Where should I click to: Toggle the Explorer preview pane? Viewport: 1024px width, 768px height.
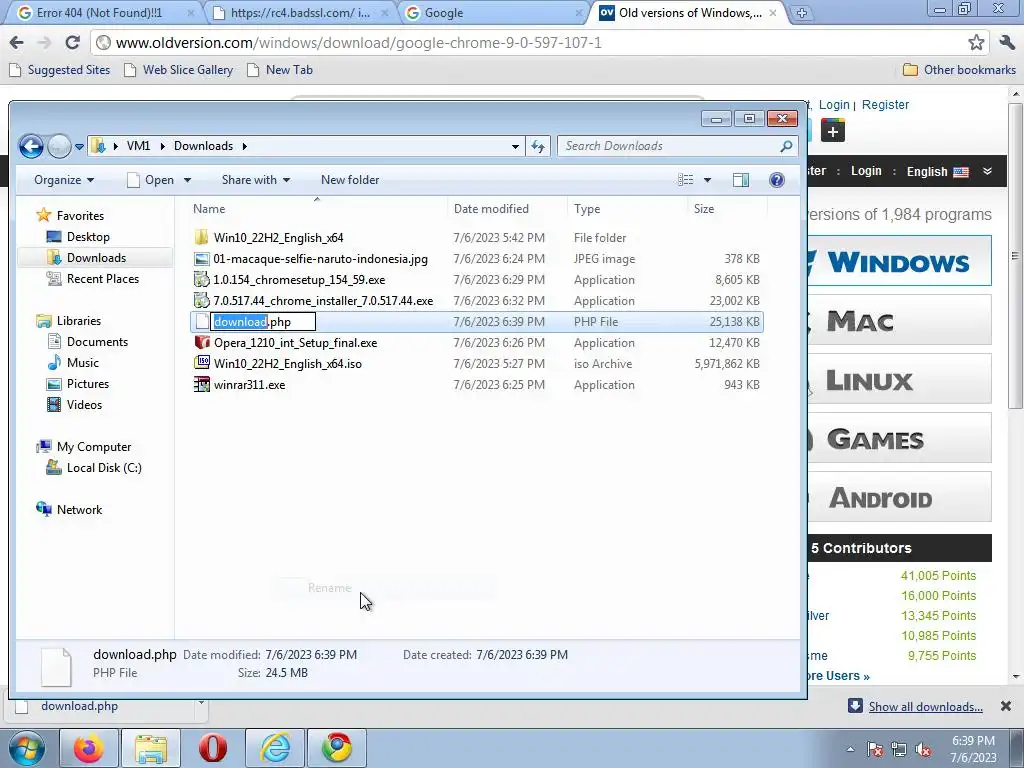741,180
